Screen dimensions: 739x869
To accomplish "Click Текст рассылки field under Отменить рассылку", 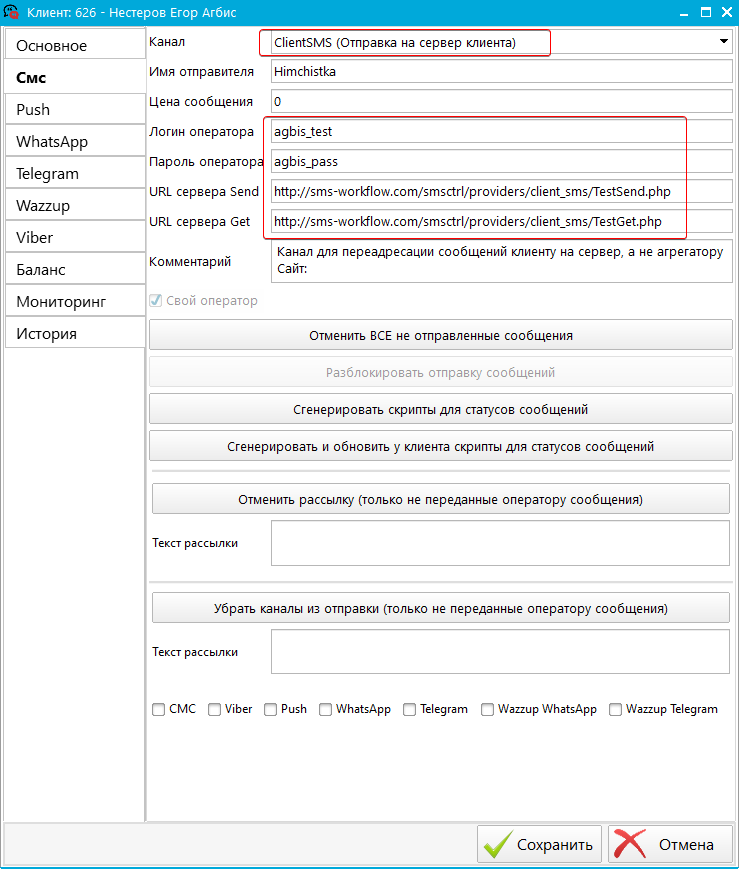I will tap(500, 543).
